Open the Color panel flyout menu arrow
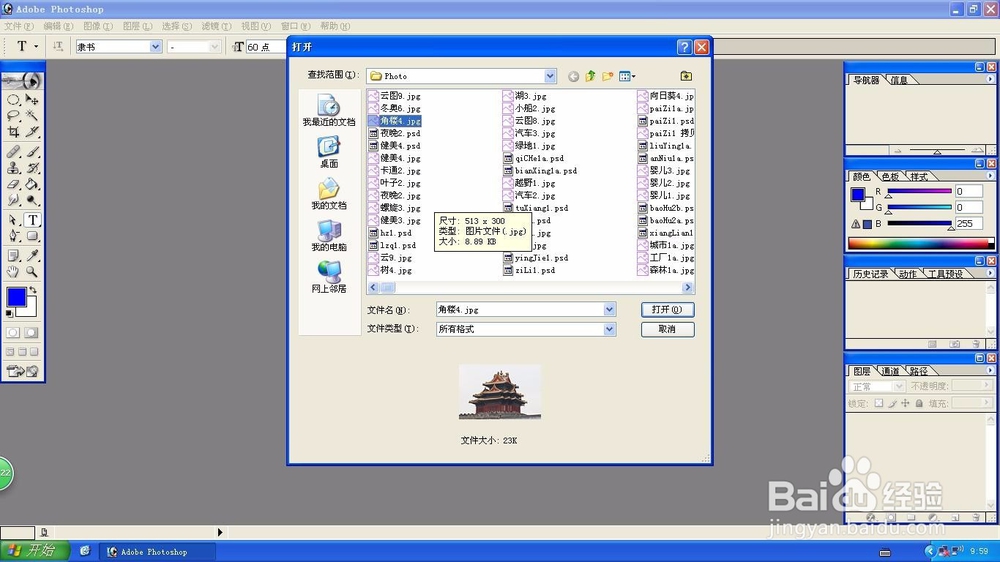1000x562 pixels. click(990, 176)
